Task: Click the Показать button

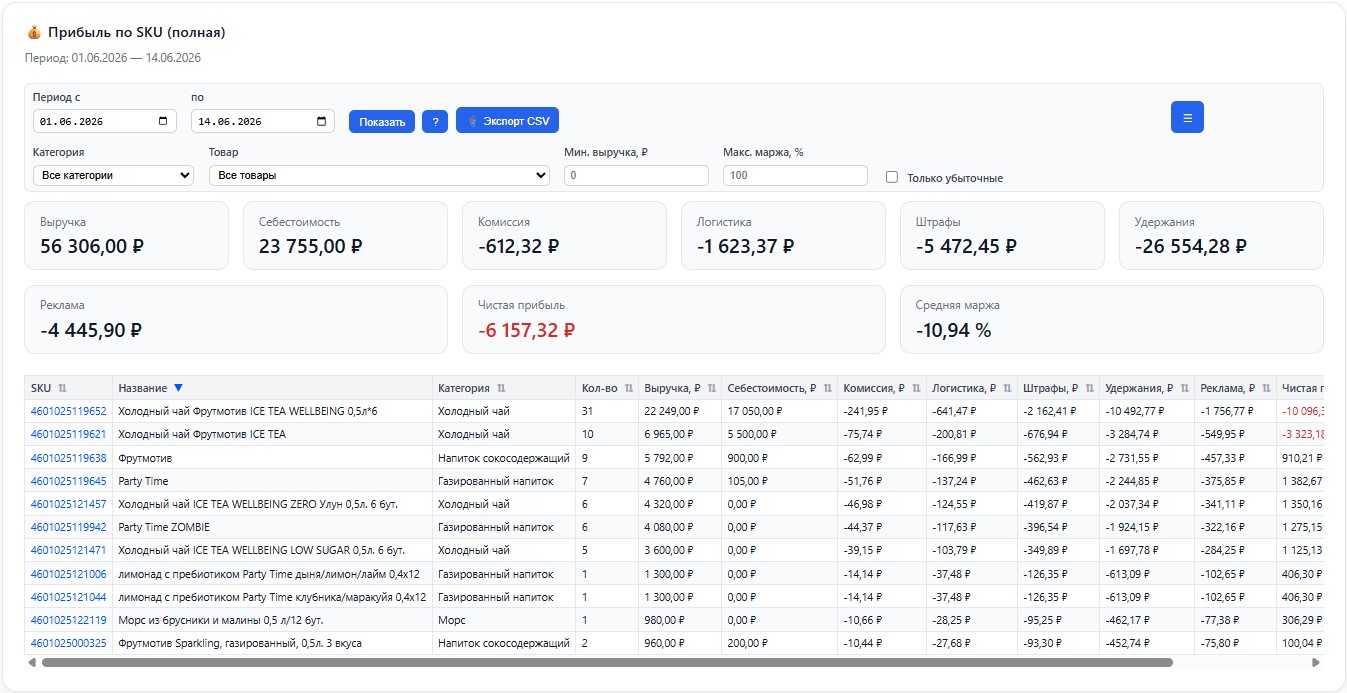Action: [382, 122]
